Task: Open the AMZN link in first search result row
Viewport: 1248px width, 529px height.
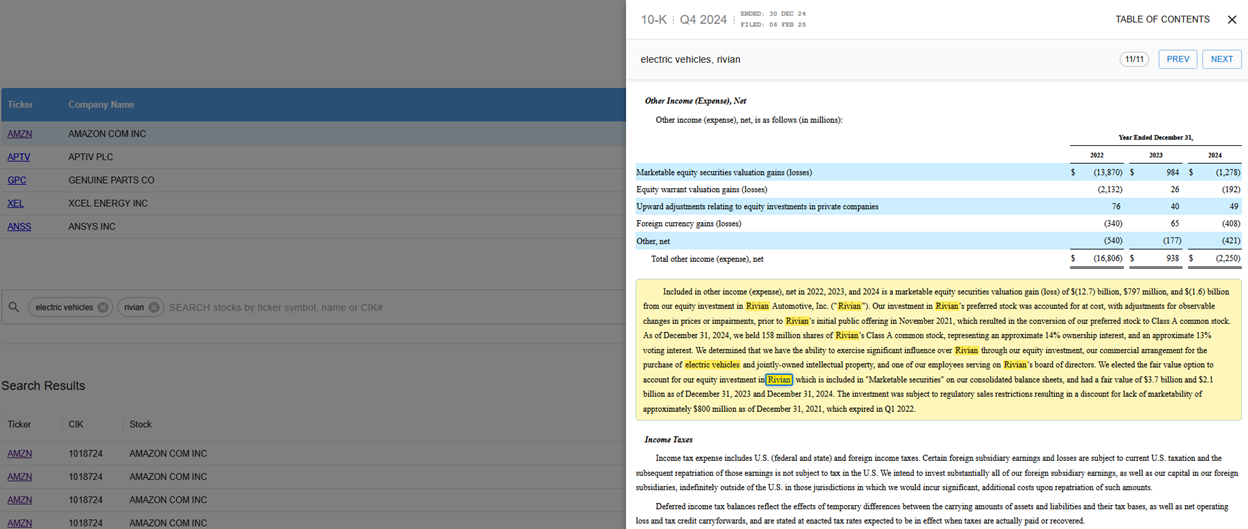Action: 19,453
